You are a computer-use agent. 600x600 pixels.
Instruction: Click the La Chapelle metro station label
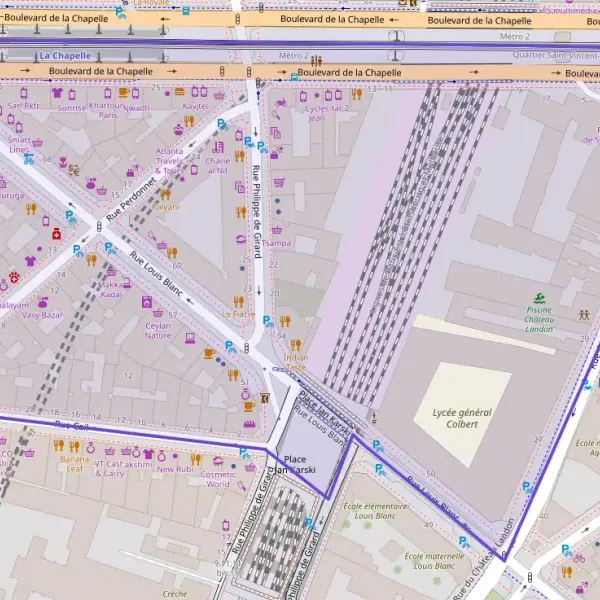pos(65,56)
